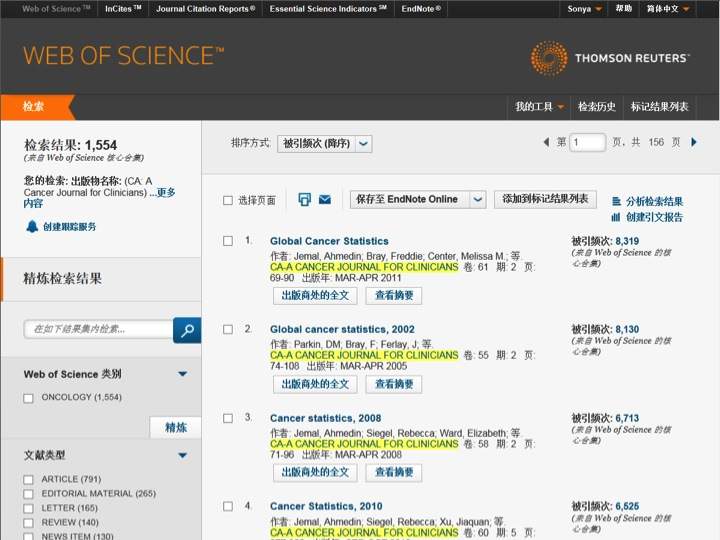Click the 分析检索结果 link text
Image resolution: width=720 pixels, height=540 pixels.
(x=654, y=201)
